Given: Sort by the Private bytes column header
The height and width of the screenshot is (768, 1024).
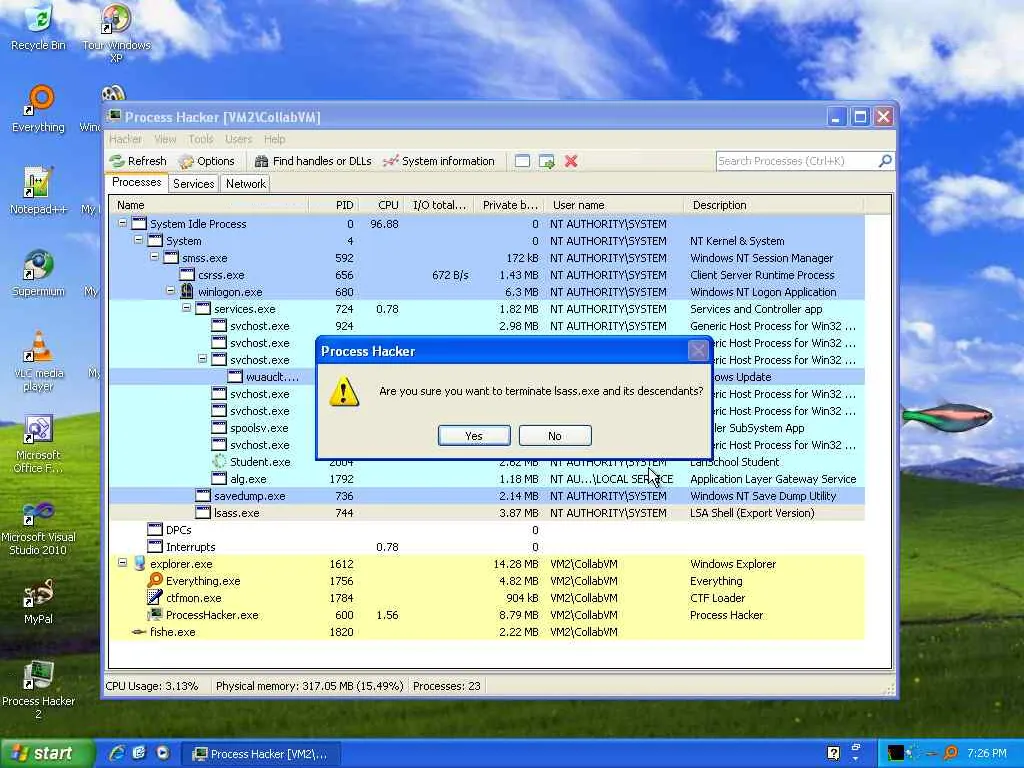Looking at the screenshot, I should 509,205.
